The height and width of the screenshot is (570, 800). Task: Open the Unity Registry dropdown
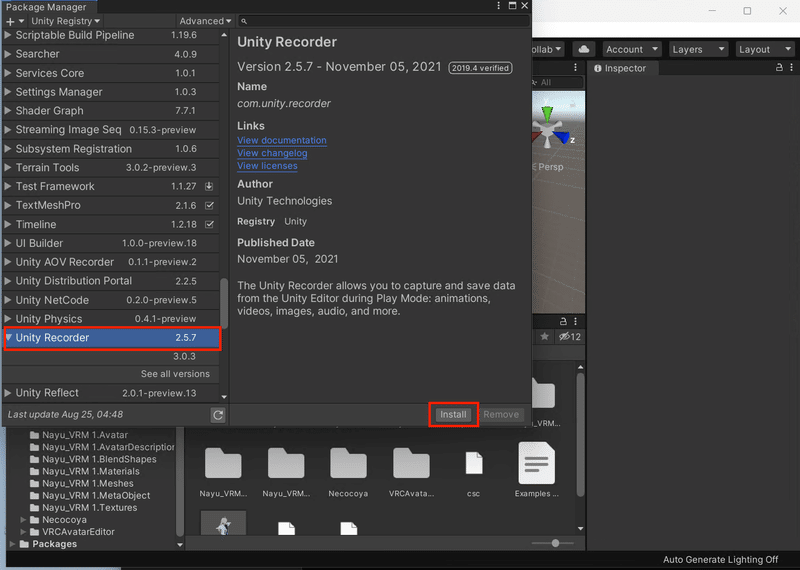coord(65,21)
